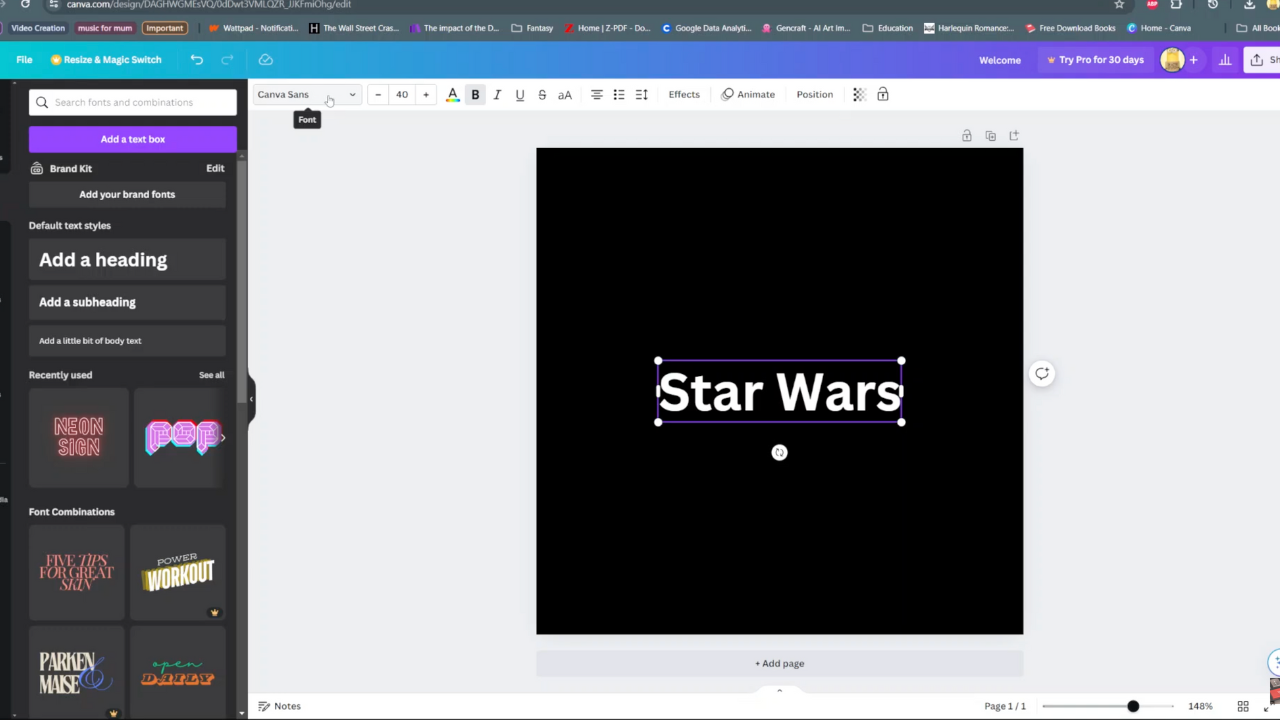This screenshot has height=720, width=1280.
Task: Open letter and line spacing
Action: (x=642, y=95)
